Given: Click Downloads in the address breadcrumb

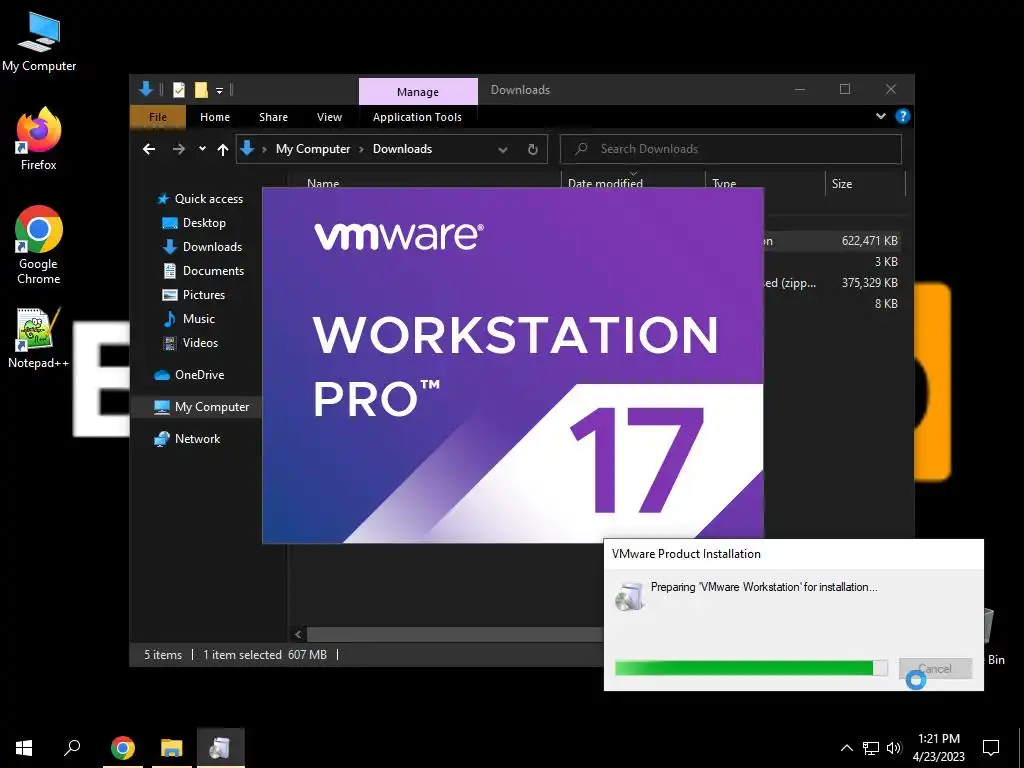Looking at the screenshot, I should 402,149.
